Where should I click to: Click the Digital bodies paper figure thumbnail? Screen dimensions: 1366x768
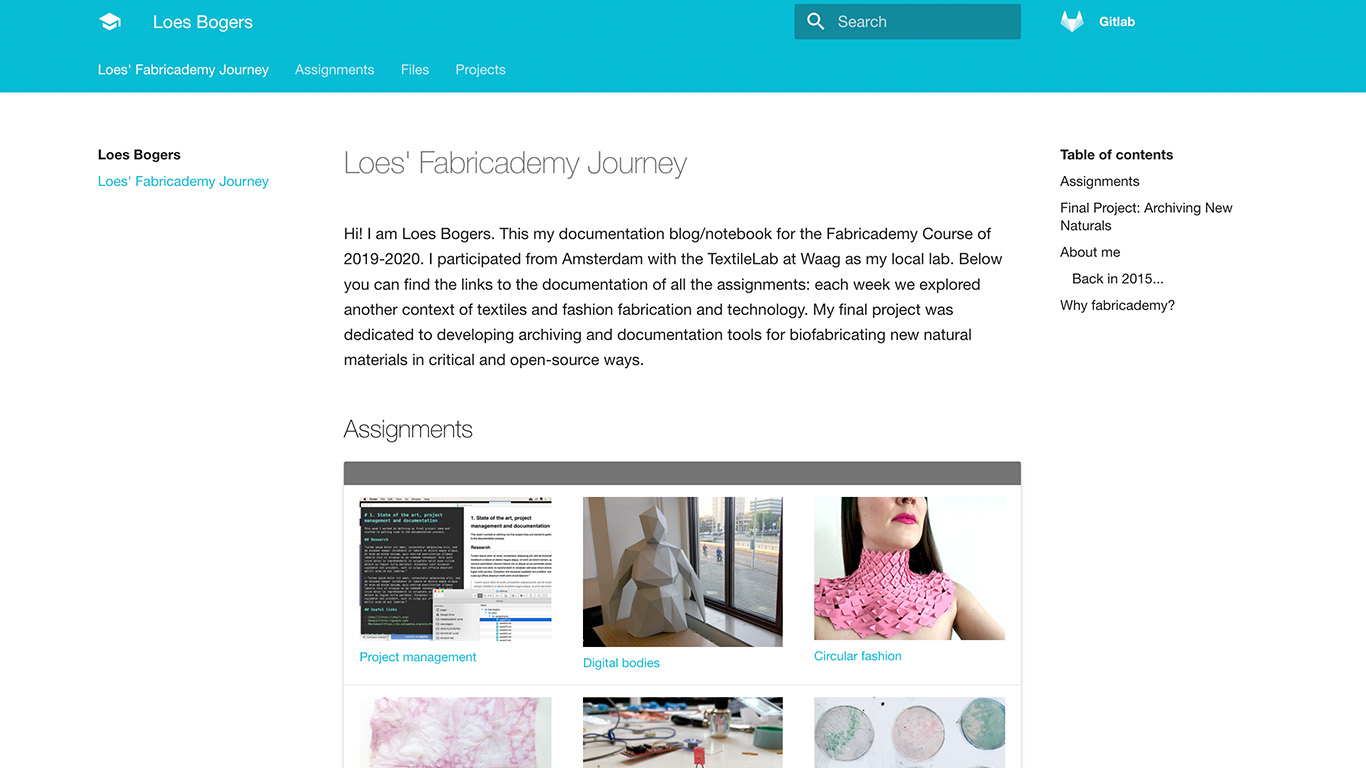point(683,572)
